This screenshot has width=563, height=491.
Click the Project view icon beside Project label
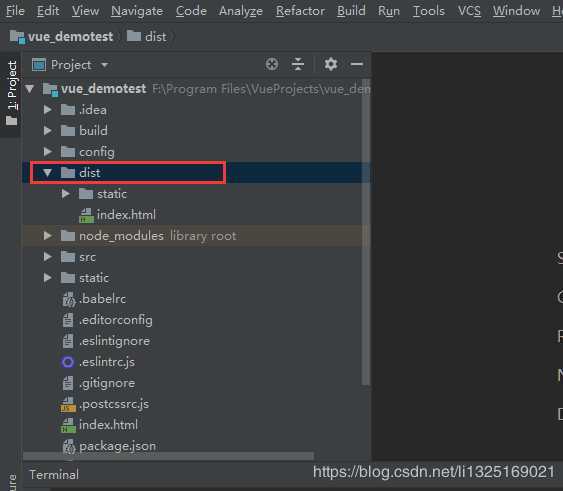(x=39, y=65)
